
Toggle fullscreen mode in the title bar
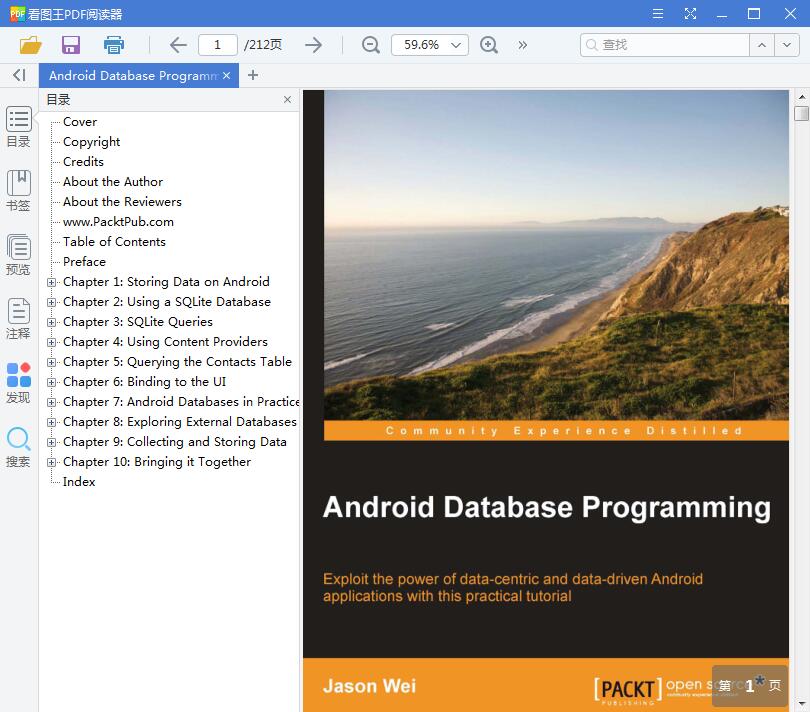click(x=690, y=13)
